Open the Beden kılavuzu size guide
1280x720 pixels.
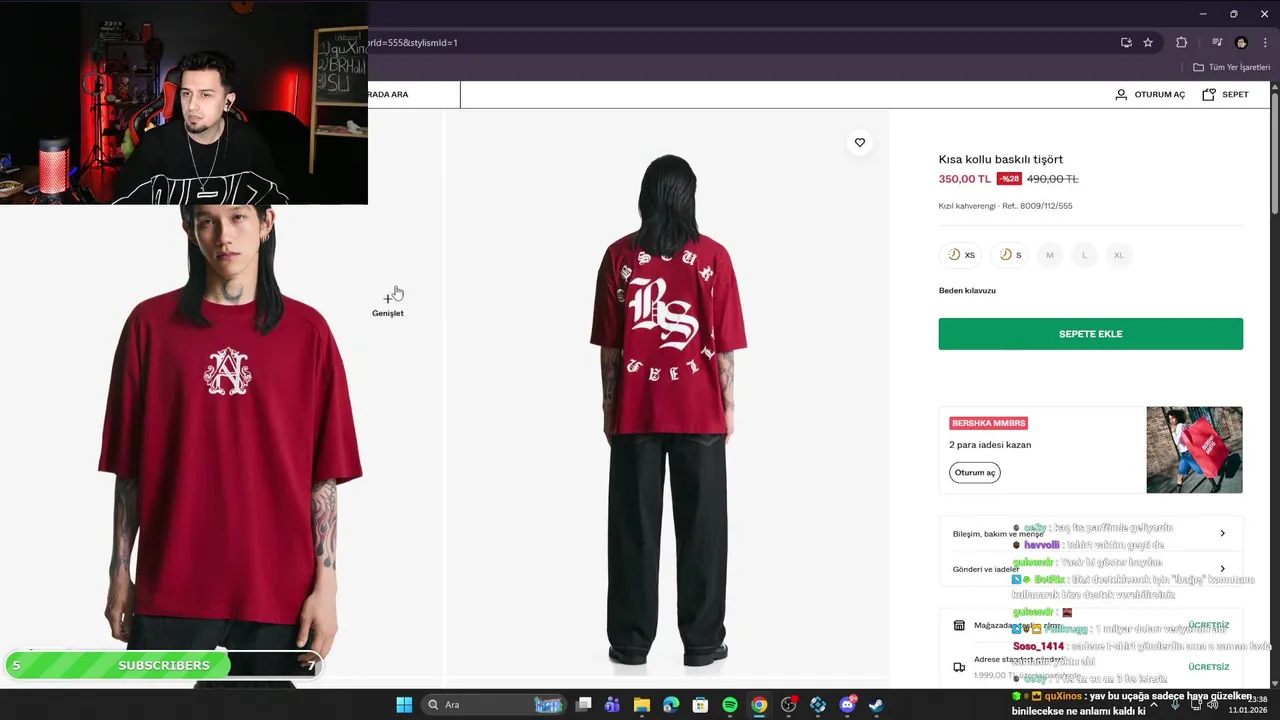tap(967, 291)
